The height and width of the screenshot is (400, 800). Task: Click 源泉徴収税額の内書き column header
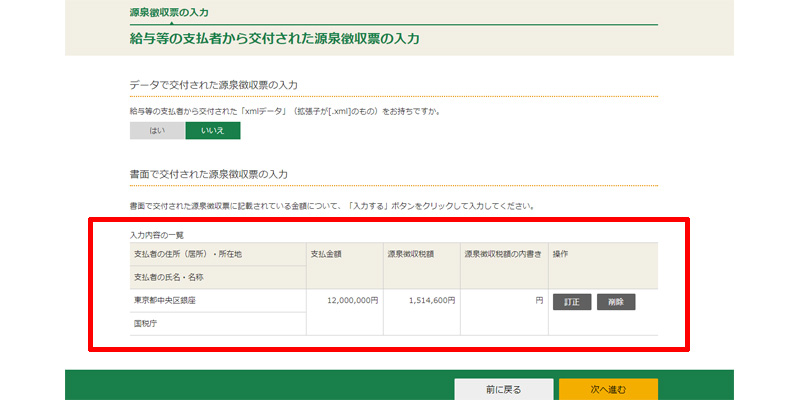[x=504, y=265]
